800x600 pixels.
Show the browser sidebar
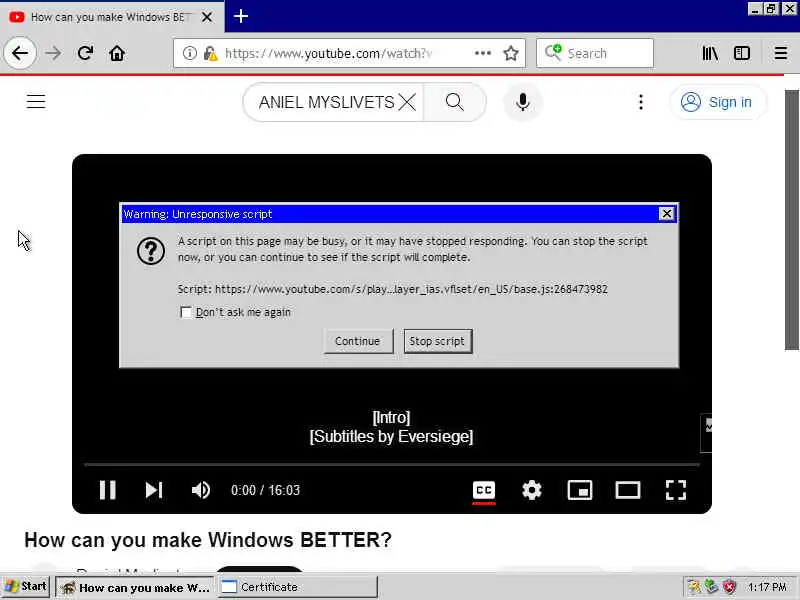coord(742,53)
